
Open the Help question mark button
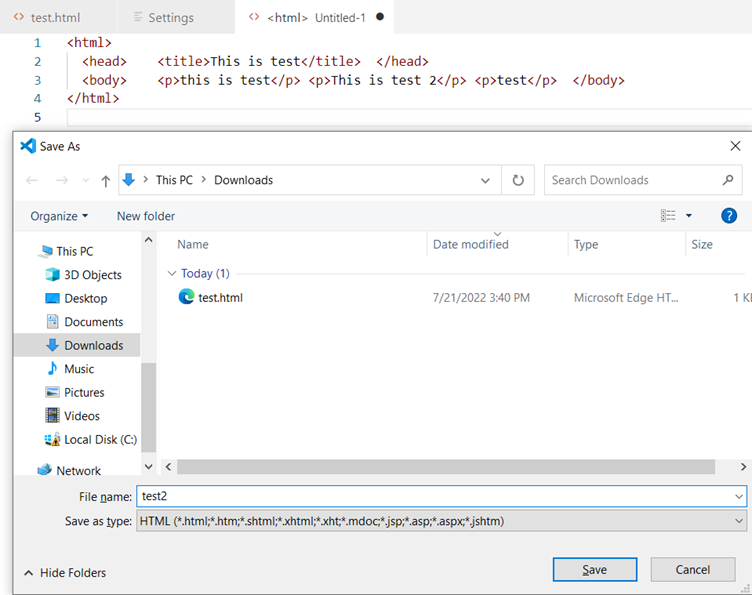coord(729,216)
